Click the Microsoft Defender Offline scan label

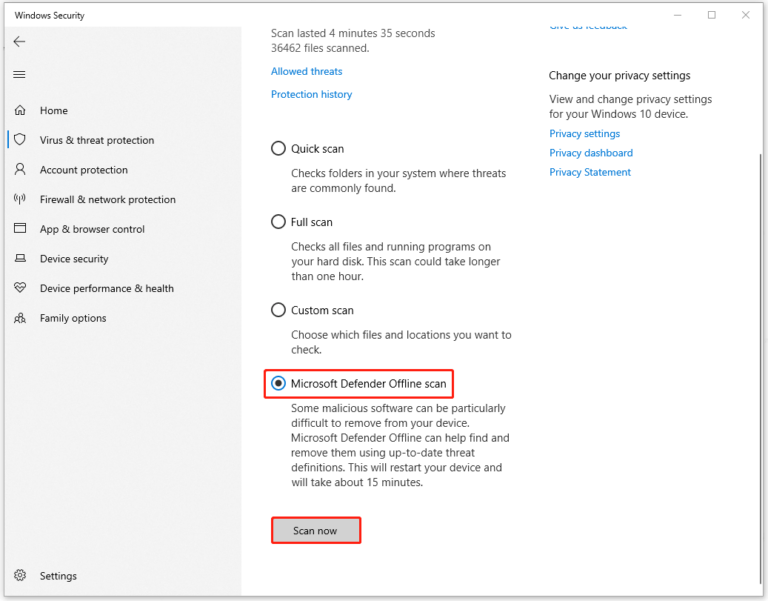pyautogui.click(x=368, y=384)
